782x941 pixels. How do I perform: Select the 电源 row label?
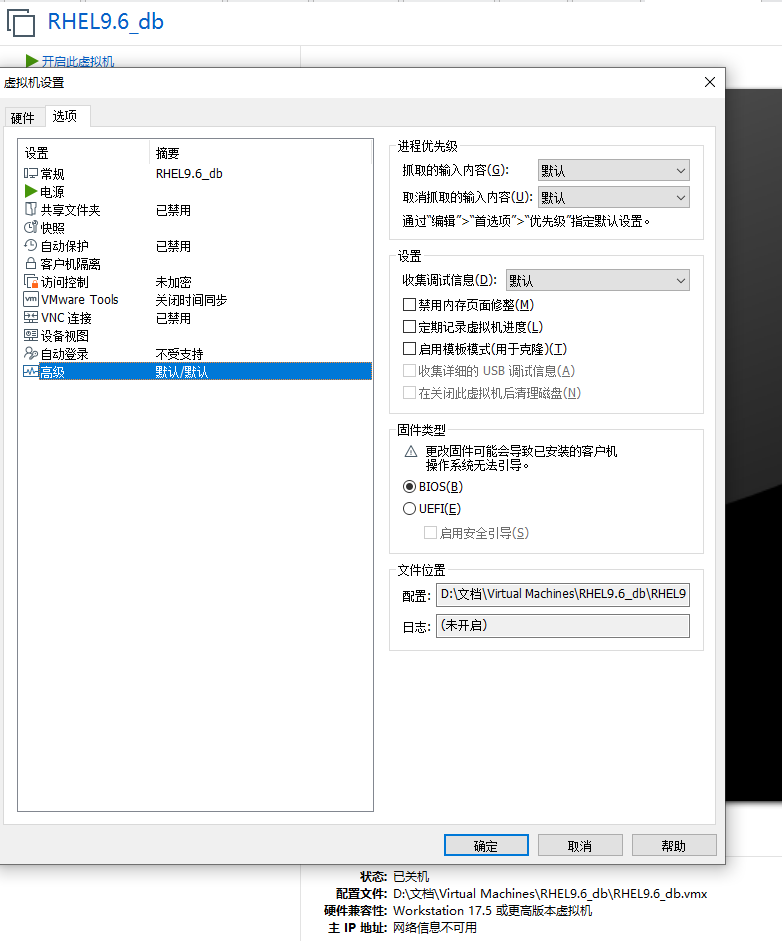coord(52,192)
